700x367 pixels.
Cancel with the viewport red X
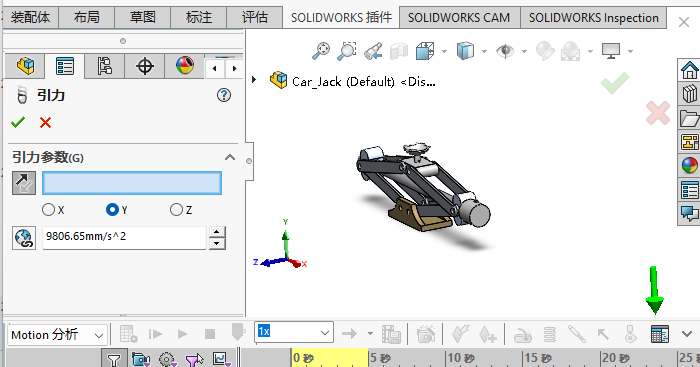point(658,113)
